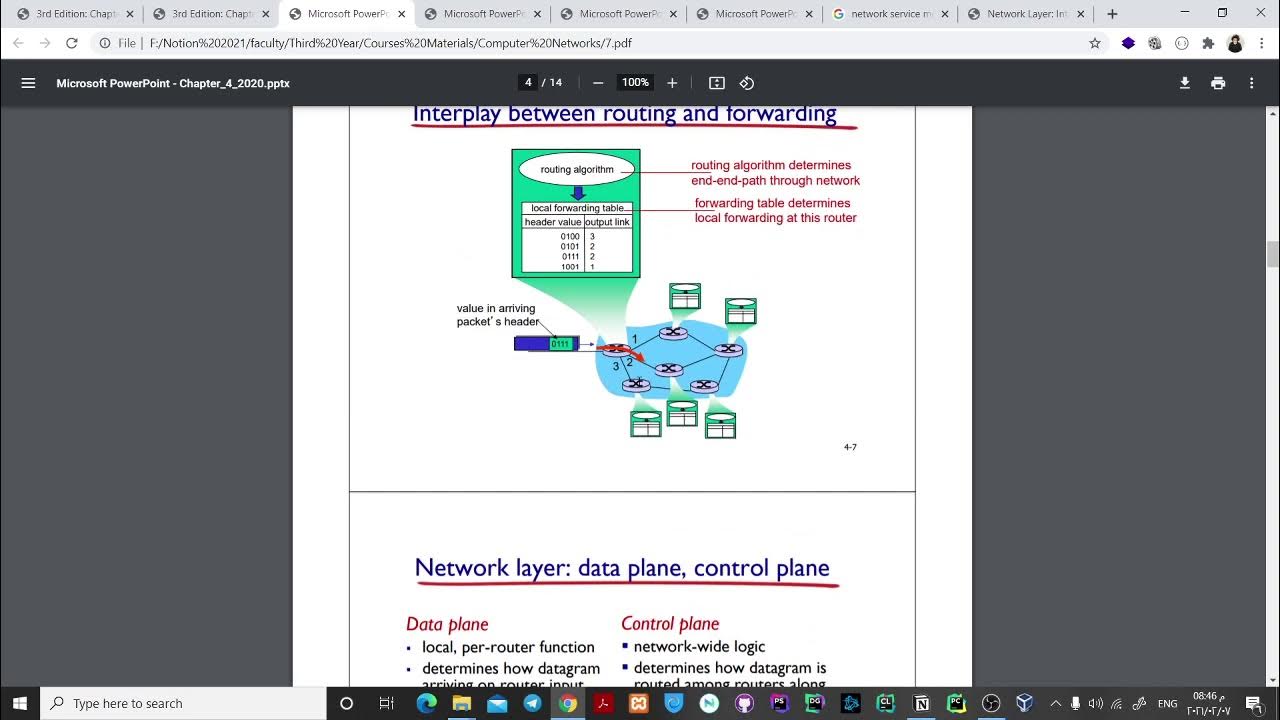
Task: Click the fit to page icon
Action: 717,83
